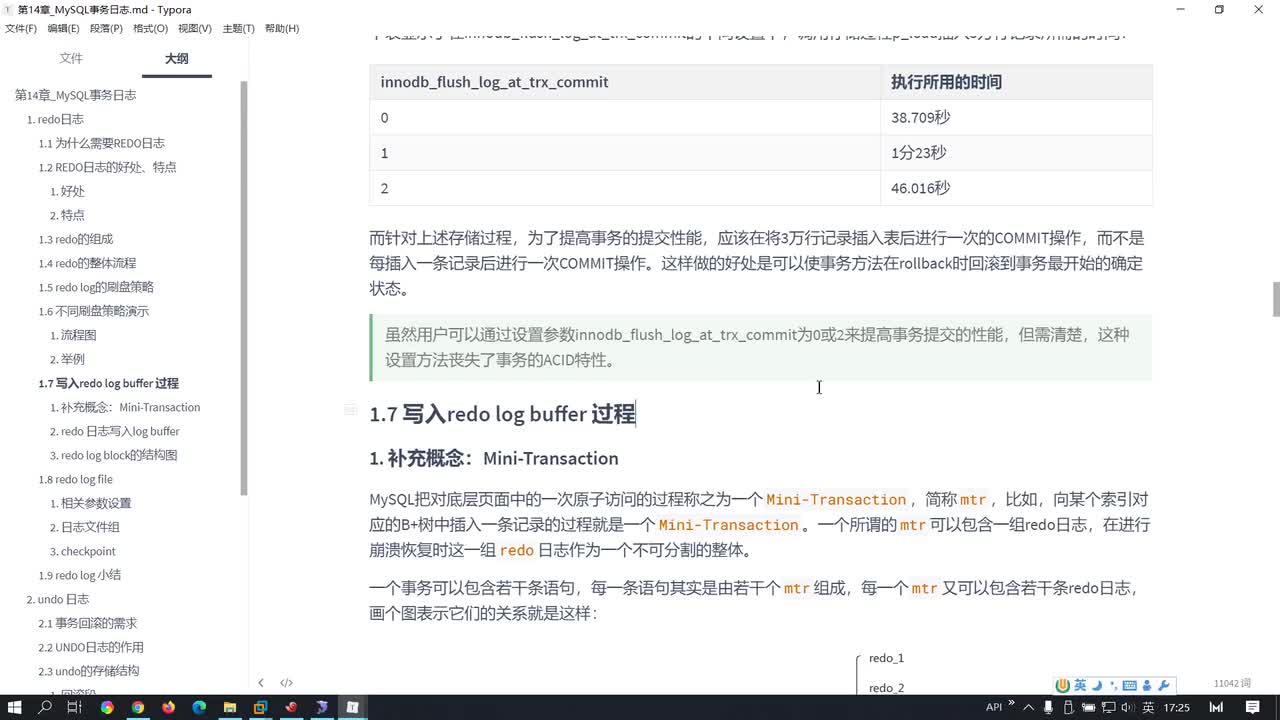Open the 文件(F) menu
Screen dimensions: 1280x720
point(21,28)
